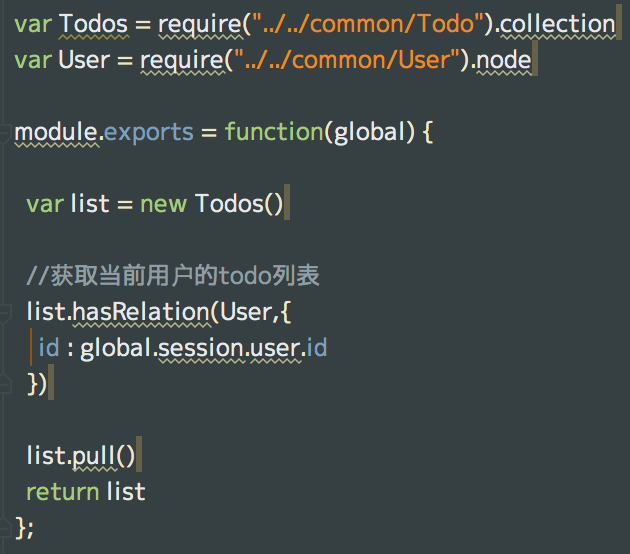
Task: Click the id key in the object
Action: 48,348
